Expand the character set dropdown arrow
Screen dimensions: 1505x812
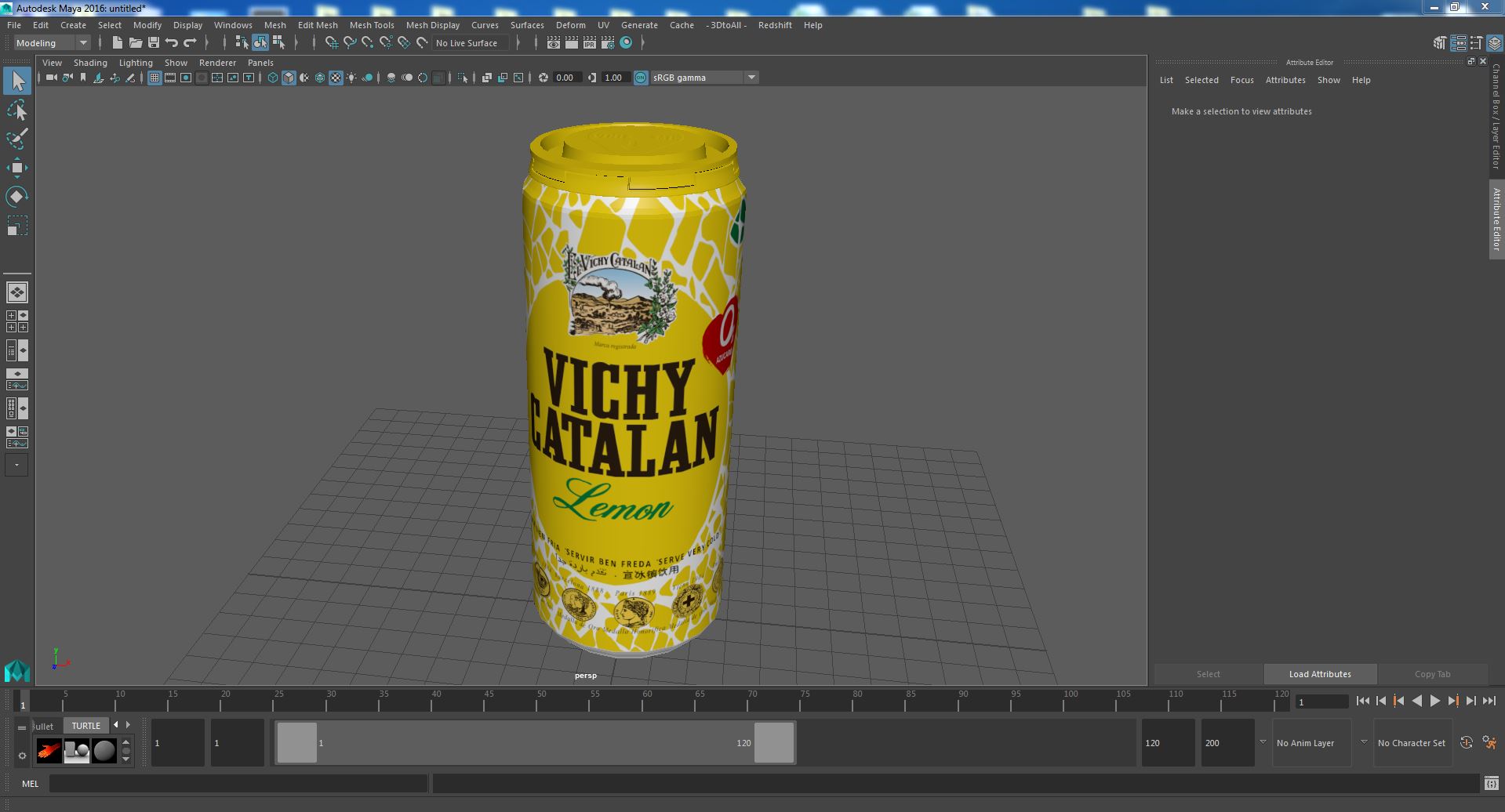[1364, 742]
